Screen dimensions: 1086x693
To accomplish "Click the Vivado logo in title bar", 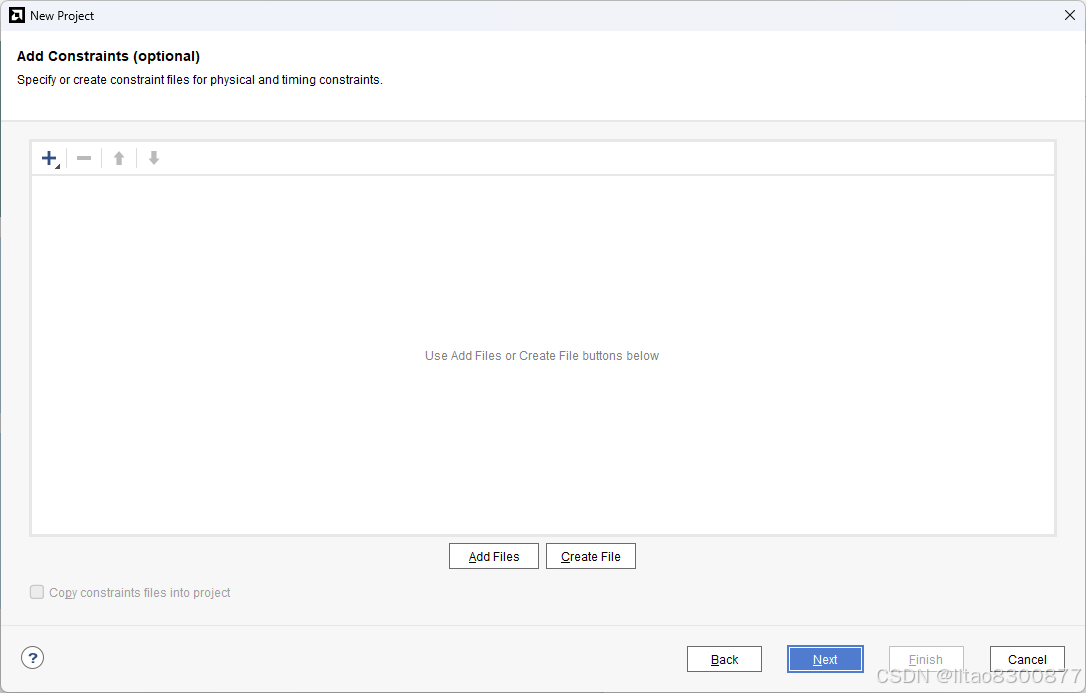I will 17,15.
